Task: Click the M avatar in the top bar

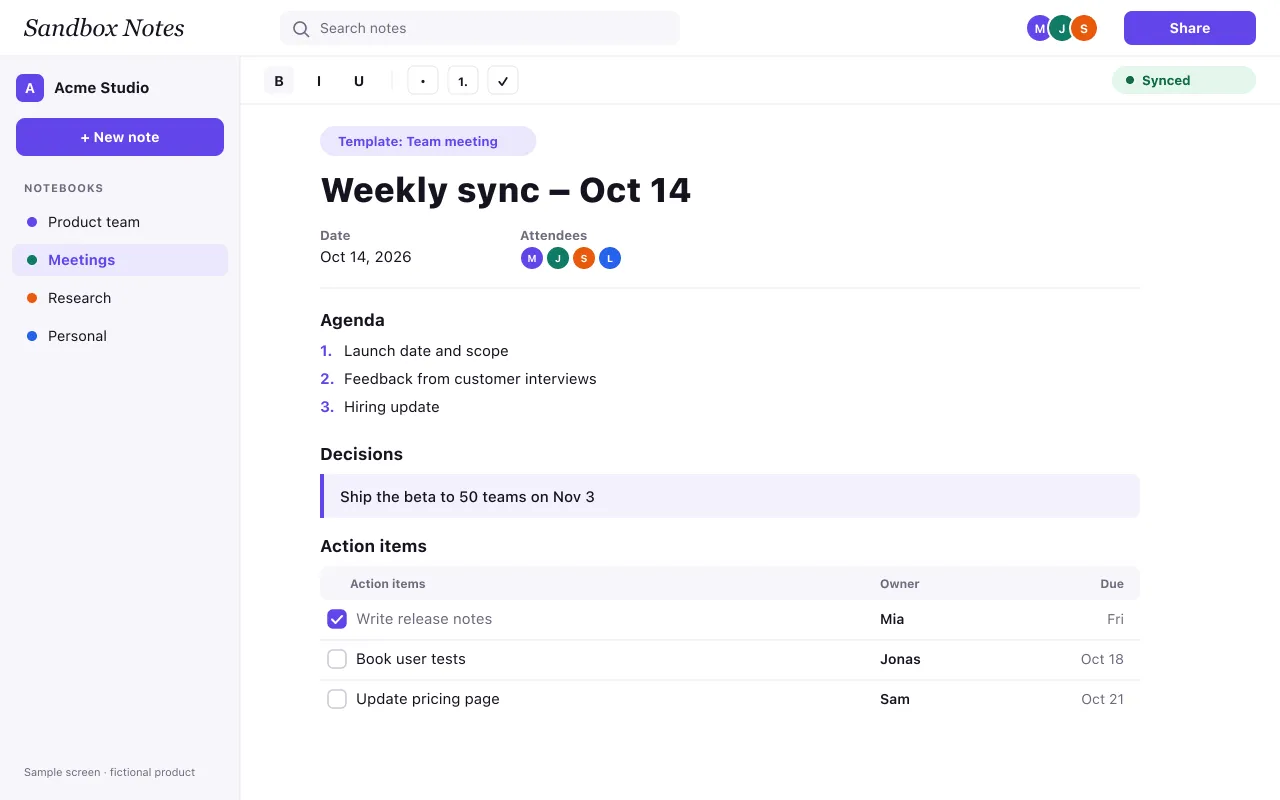Action: coord(1040,28)
